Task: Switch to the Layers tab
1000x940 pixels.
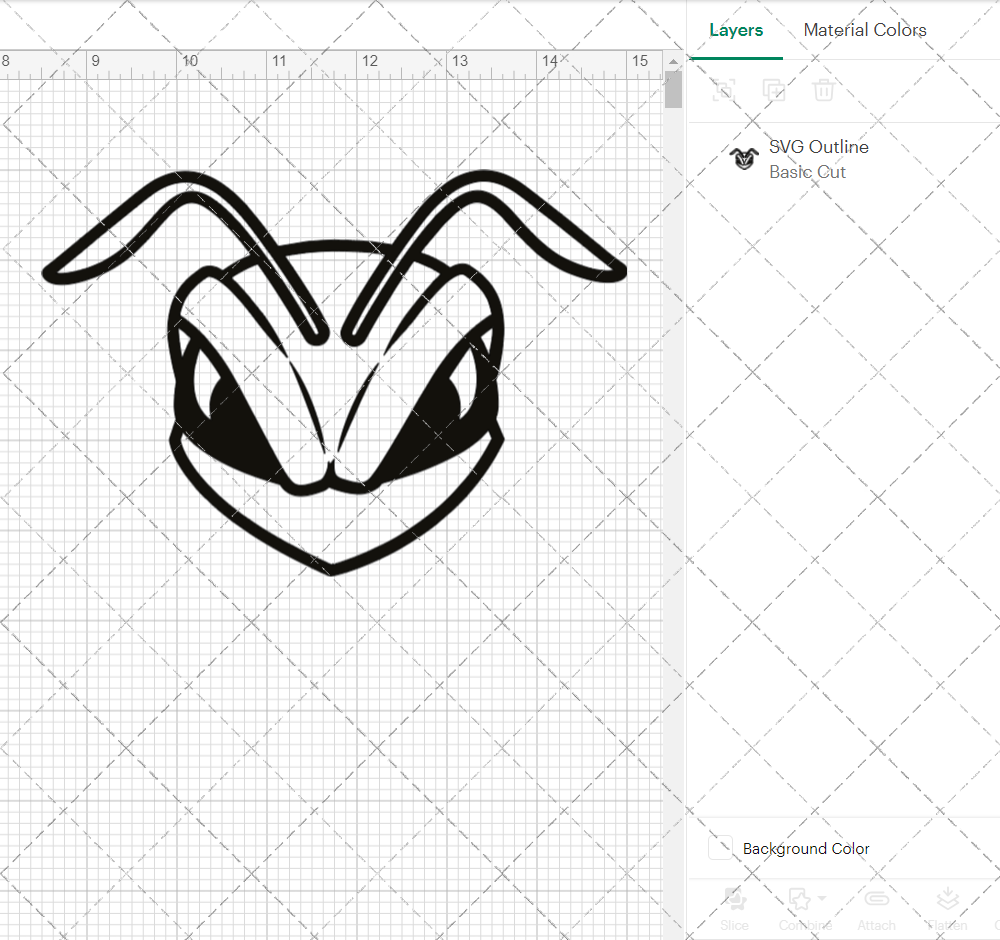Action: pos(736,30)
